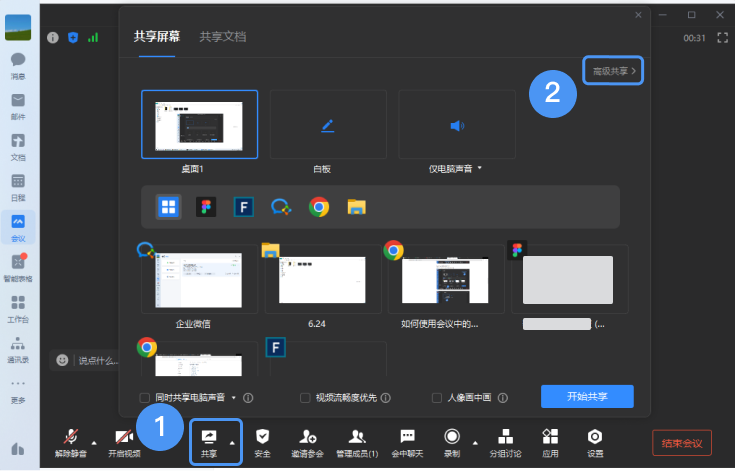Screen dimensions: 735x471
Task: Expand 仅电脑声音 dropdown arrow
Action: pyautogui.click(x=480, y=169)
